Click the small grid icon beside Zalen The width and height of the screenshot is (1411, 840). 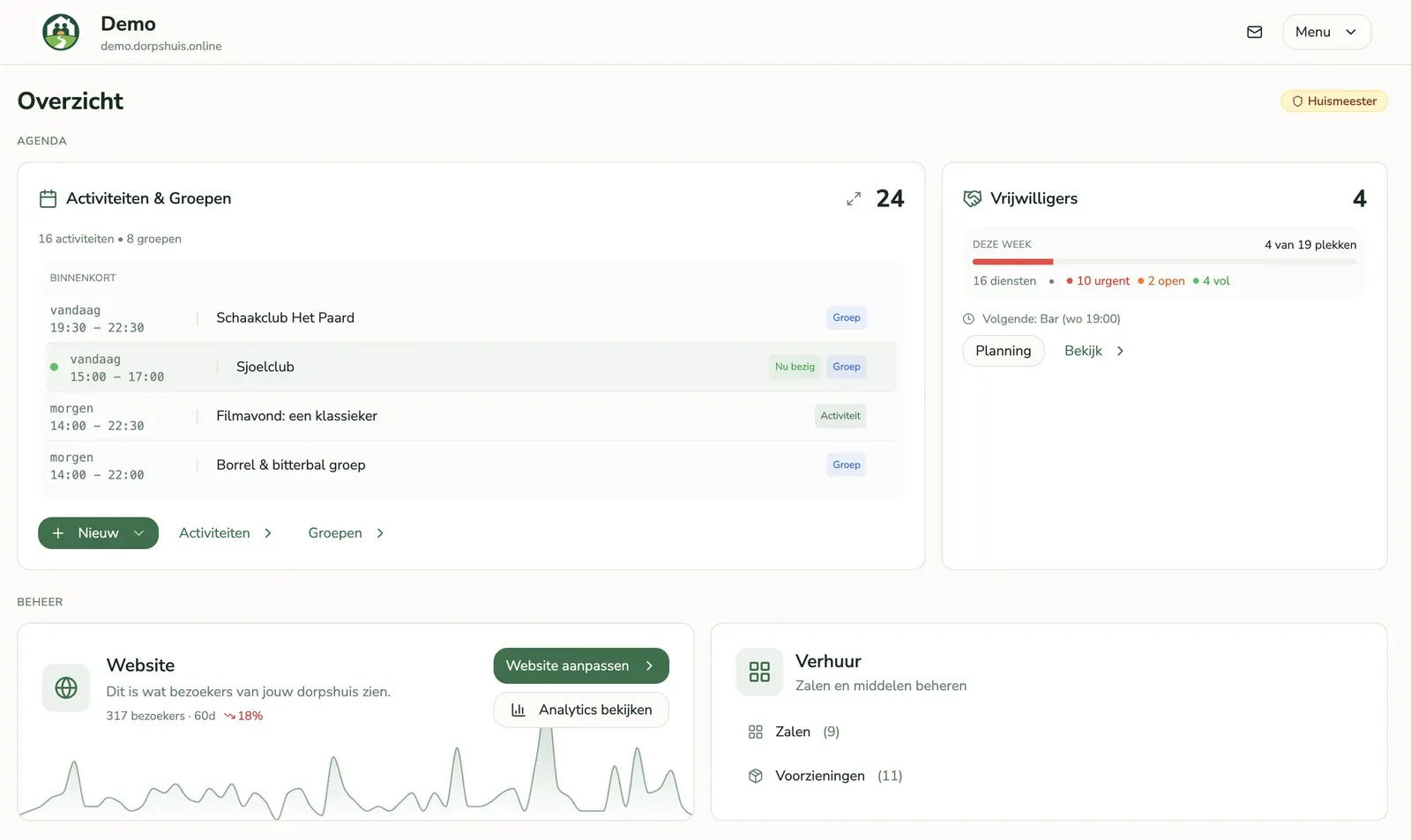point(755,732)
